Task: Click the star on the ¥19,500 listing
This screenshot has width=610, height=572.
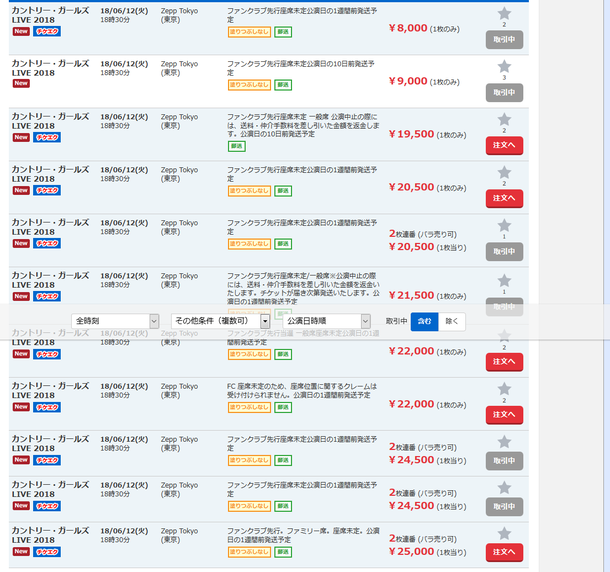Action: point(504,119)
